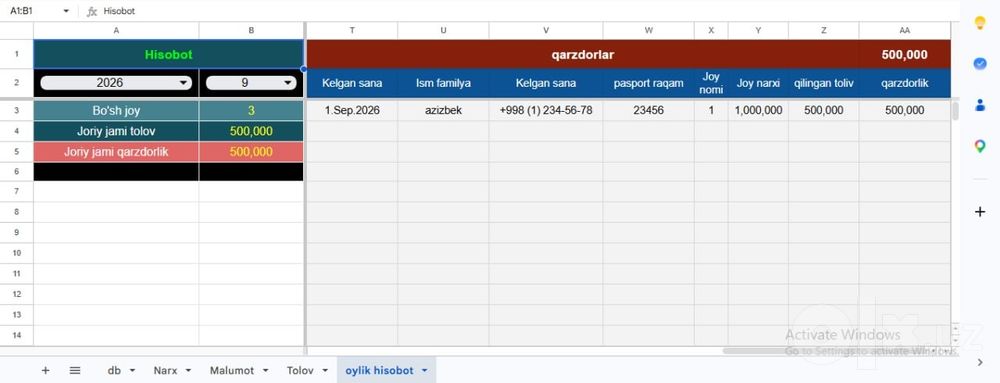
Task: Click the Joriy jami tolov 500,000 value
Action: (251, 131)
